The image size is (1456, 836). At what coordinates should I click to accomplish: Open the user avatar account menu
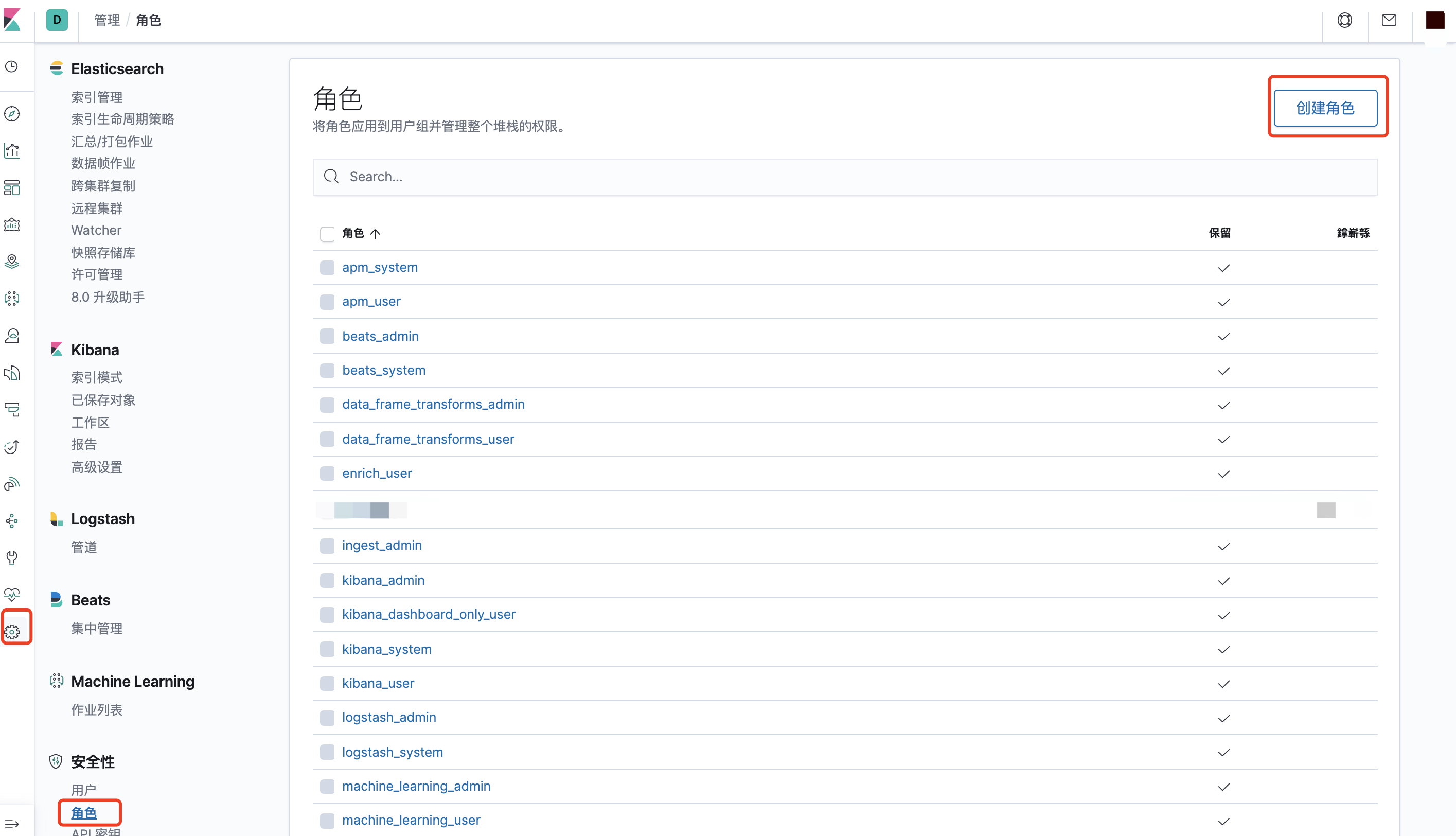(x=1435, y=20)
